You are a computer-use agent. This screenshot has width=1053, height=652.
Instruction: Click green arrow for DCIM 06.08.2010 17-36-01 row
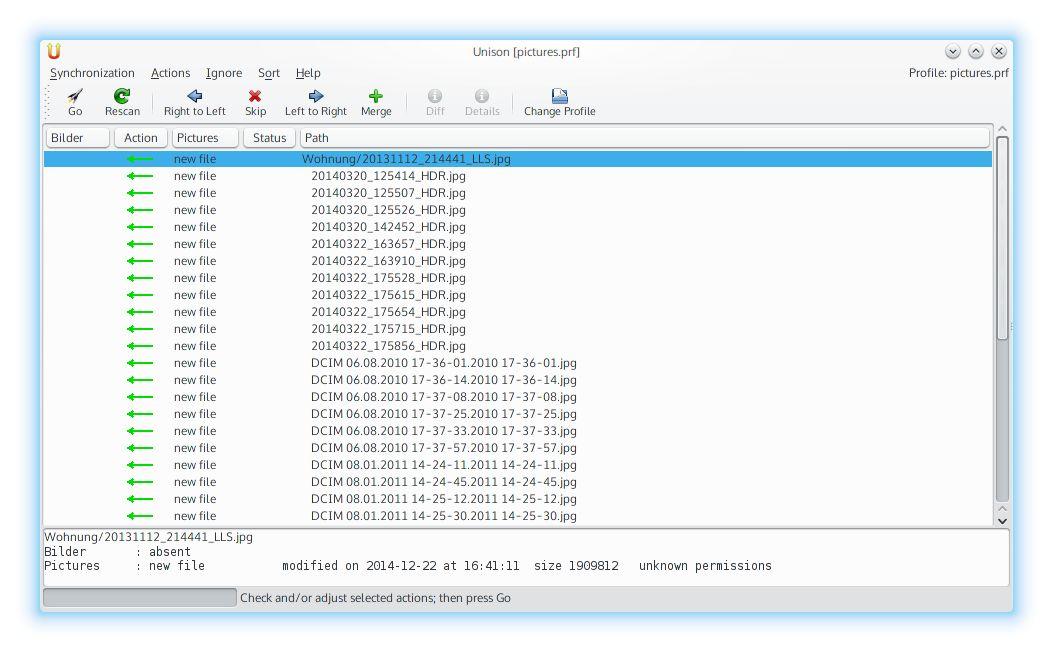point(140,363)
